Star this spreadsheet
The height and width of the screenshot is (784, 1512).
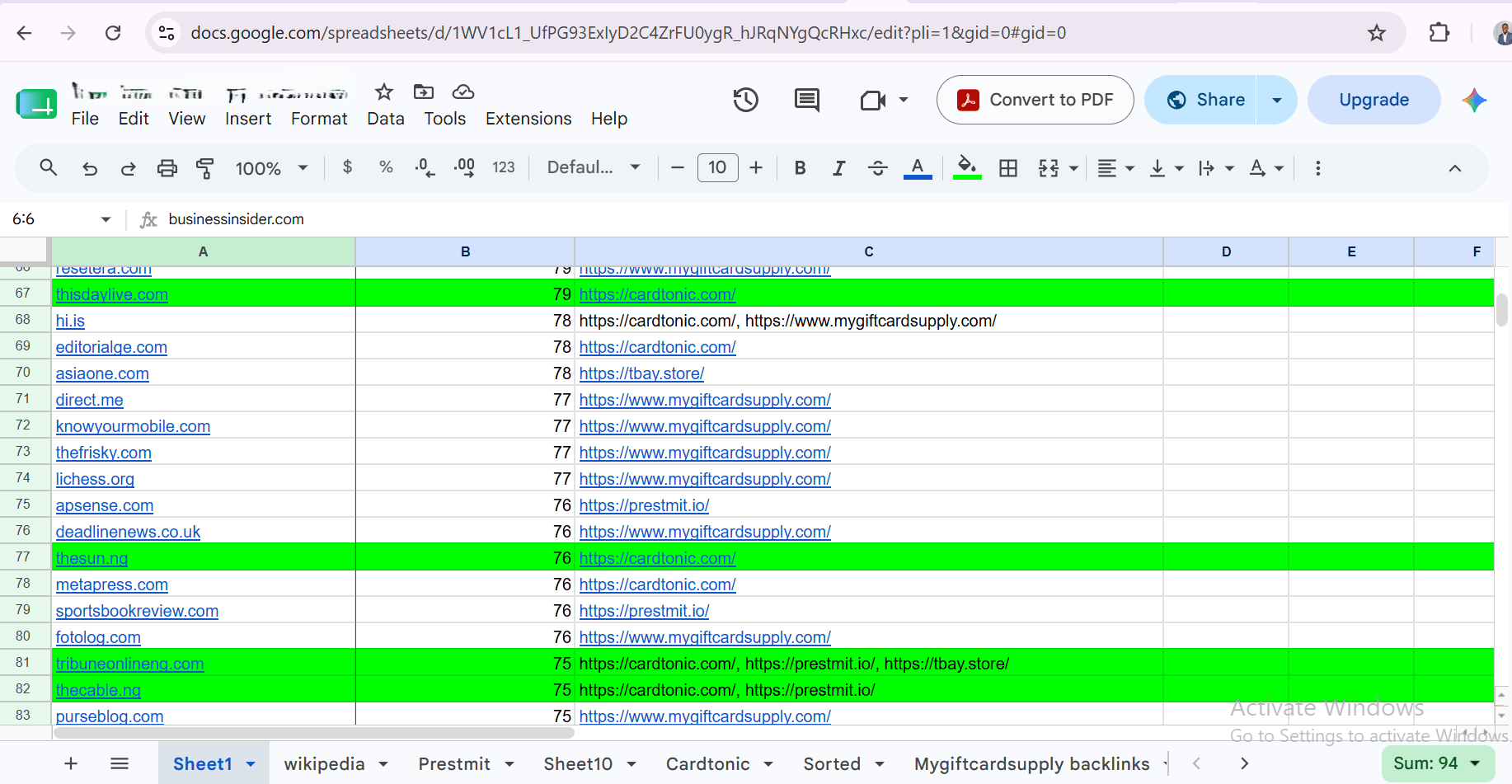[384, 92]
